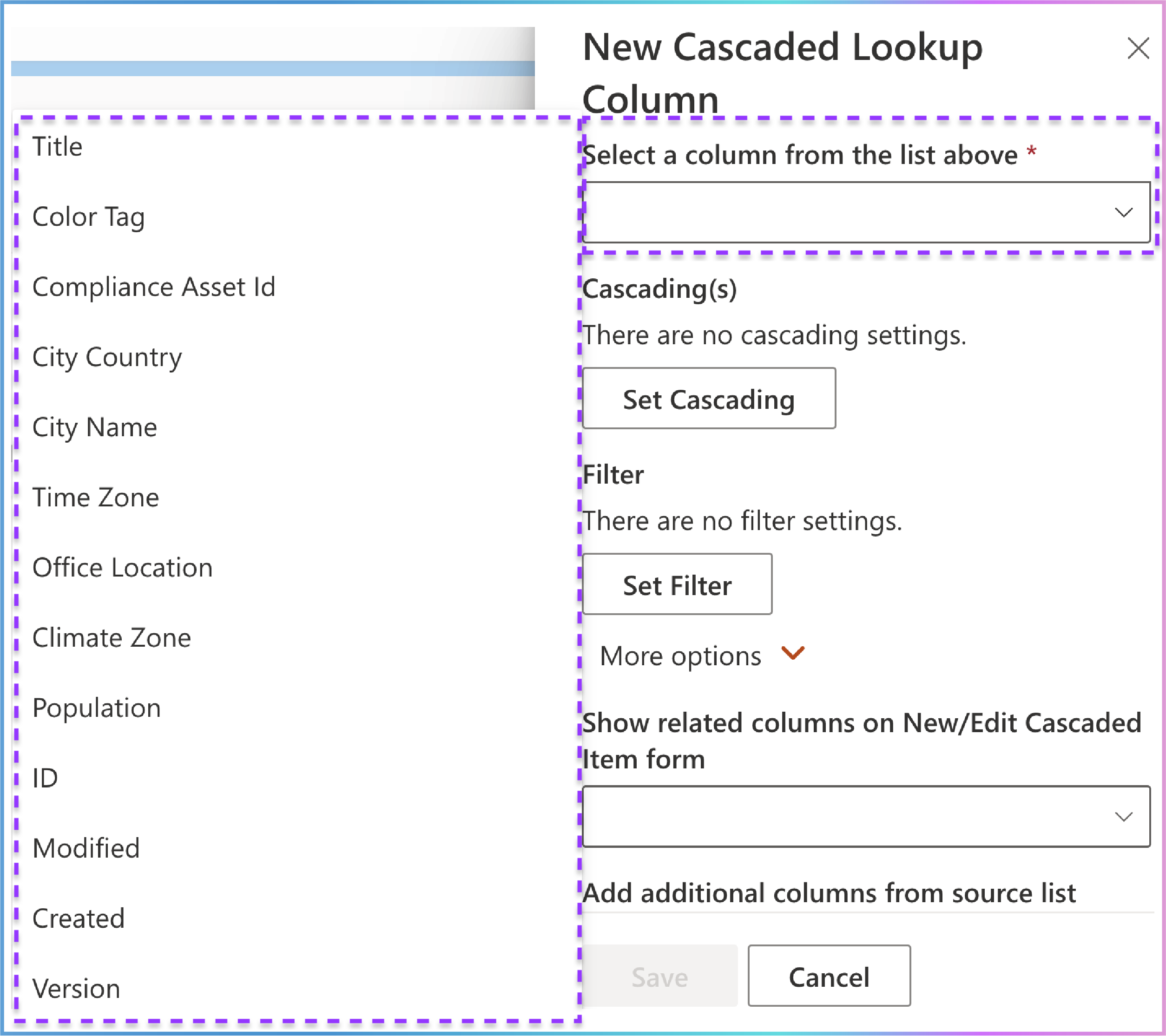Close the New Cascaded Lookup Column panel
The height and width of the screenshot is (1036, 1166).
[1138, 48]
